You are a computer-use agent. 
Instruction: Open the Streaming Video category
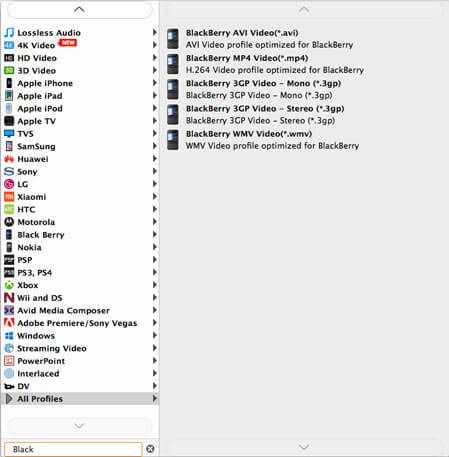pos(80,348)
